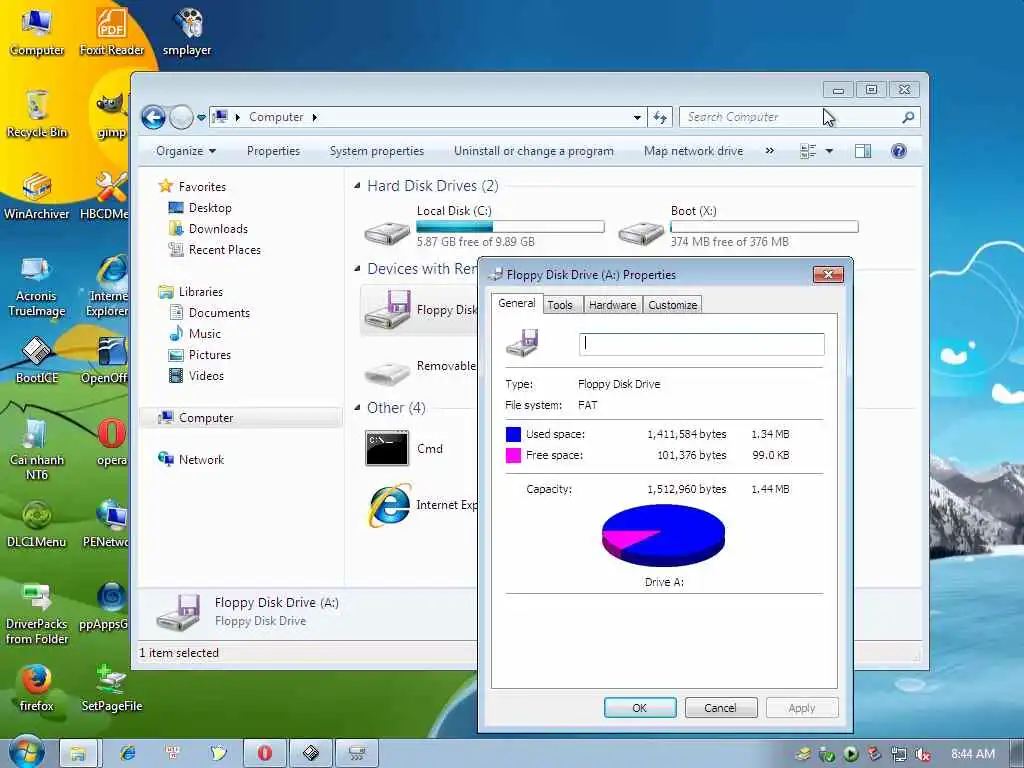Screen dimensions: 1024x768
Task: Close the Floppy Disk Drive Properties dialog
Action: click(828, 274)
